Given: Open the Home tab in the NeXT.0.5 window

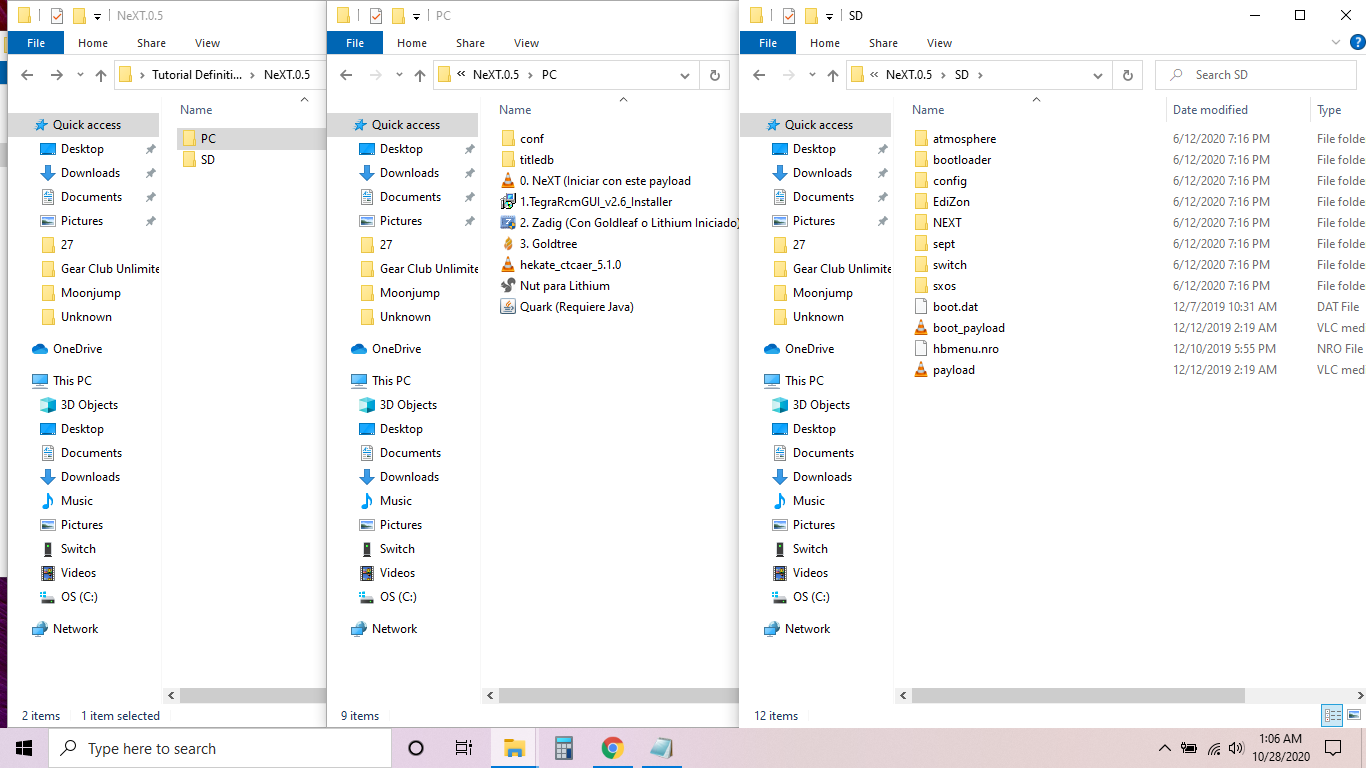Looking at the screenshot, I should pos(93,43).
